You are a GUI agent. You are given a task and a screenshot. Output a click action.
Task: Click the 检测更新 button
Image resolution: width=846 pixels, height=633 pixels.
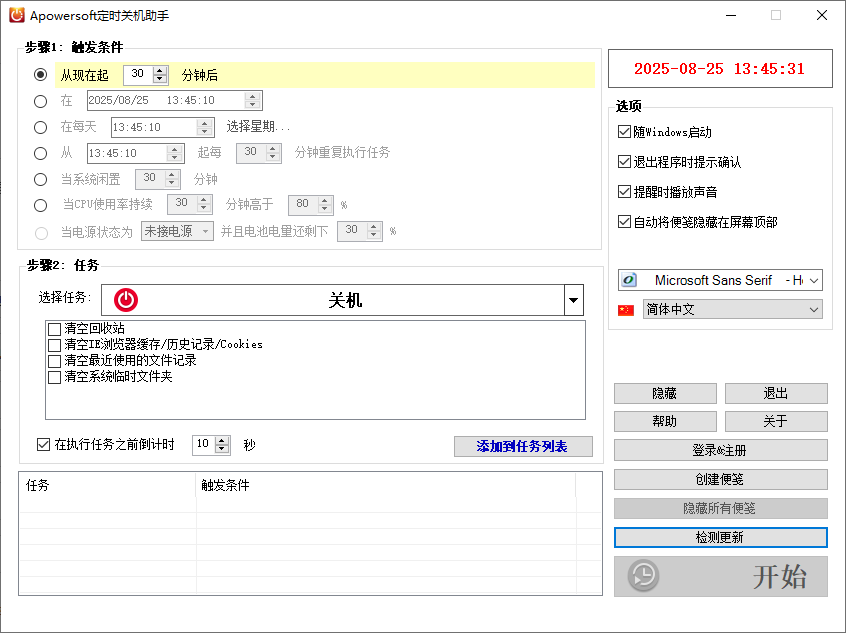(720, 537)
